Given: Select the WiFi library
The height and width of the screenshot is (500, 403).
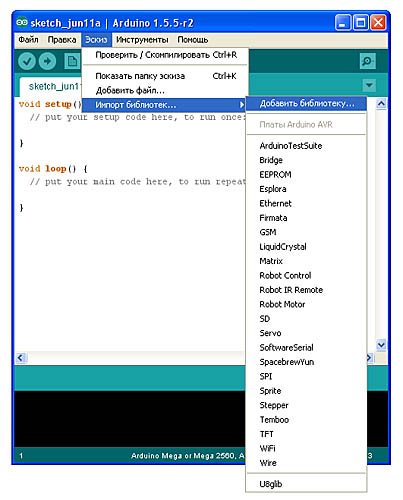Looking at the screenshot, I should pyautogui.click(x=306, y=448).
